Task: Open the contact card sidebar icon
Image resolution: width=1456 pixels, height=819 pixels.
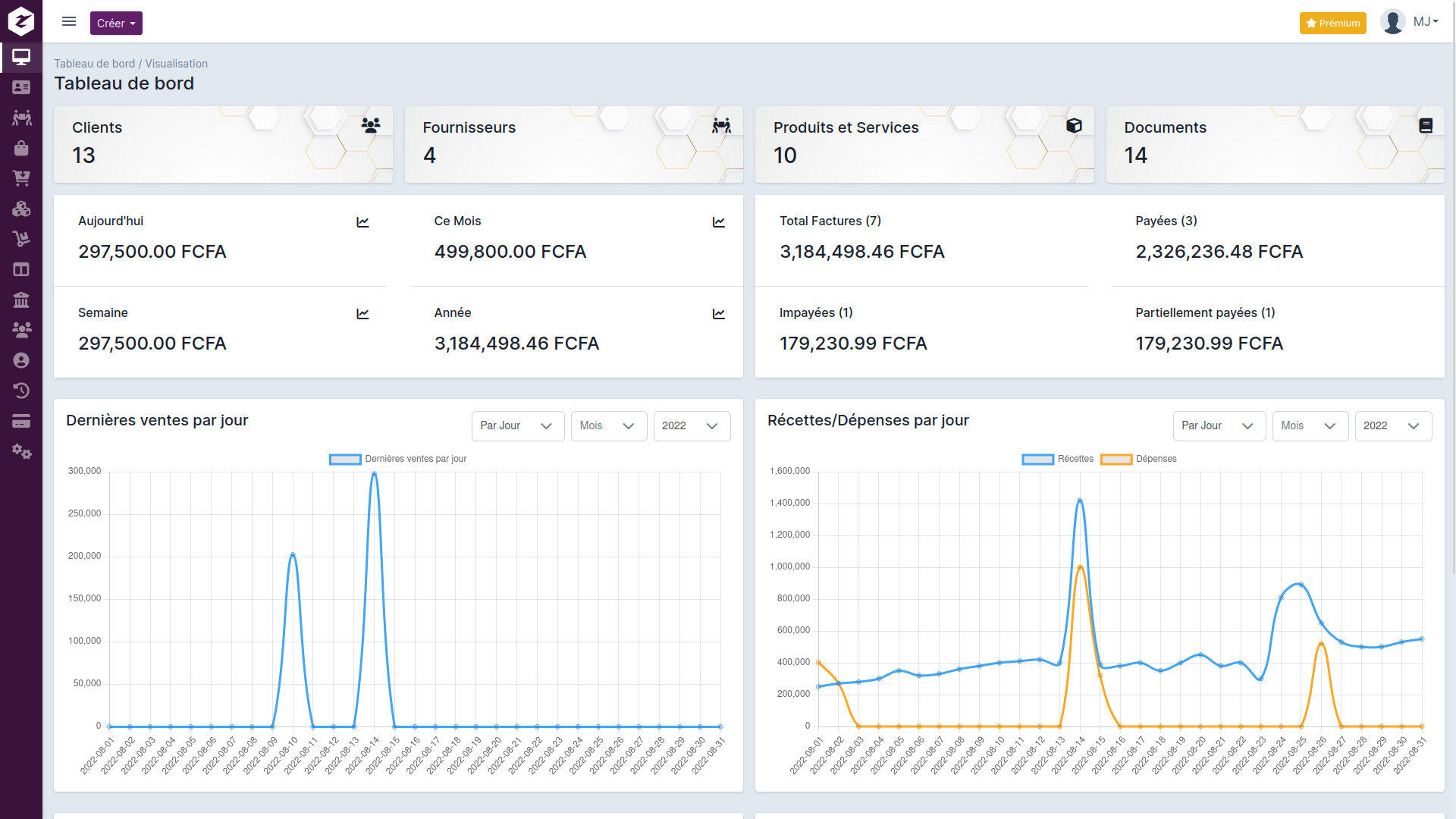Action: coord(21,87)
